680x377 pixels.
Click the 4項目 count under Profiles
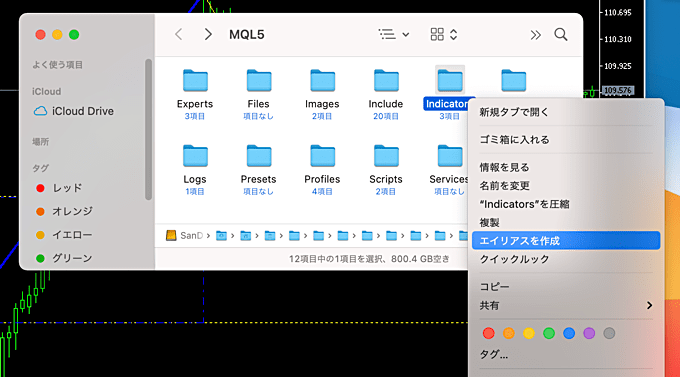322,191
